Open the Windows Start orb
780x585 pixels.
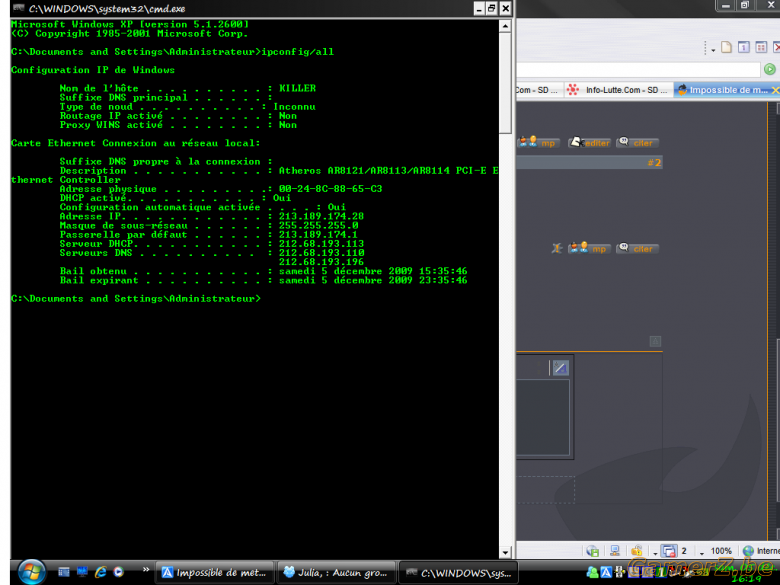tap(32, 571)
